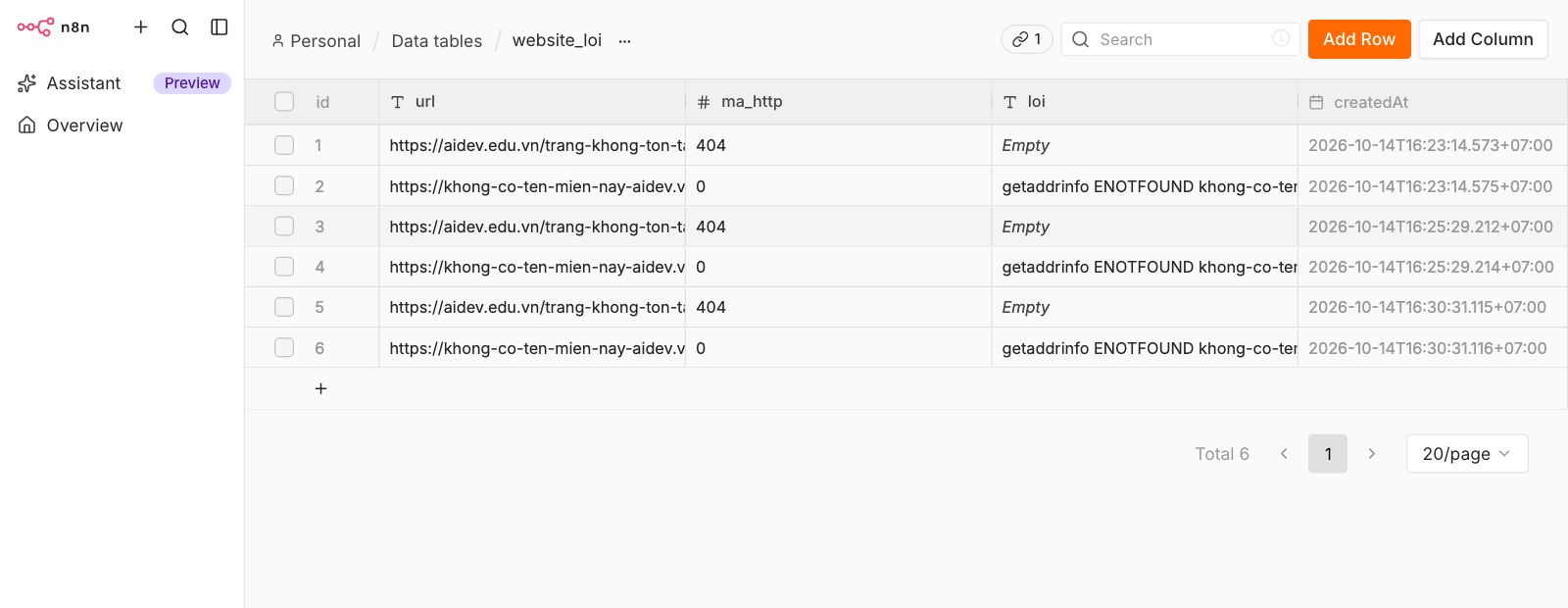The height and width of the screenshot is (608, 1568).
Task: Check the checkbox for row id 6
Action: pyautogui.click(x=284, y=347)
